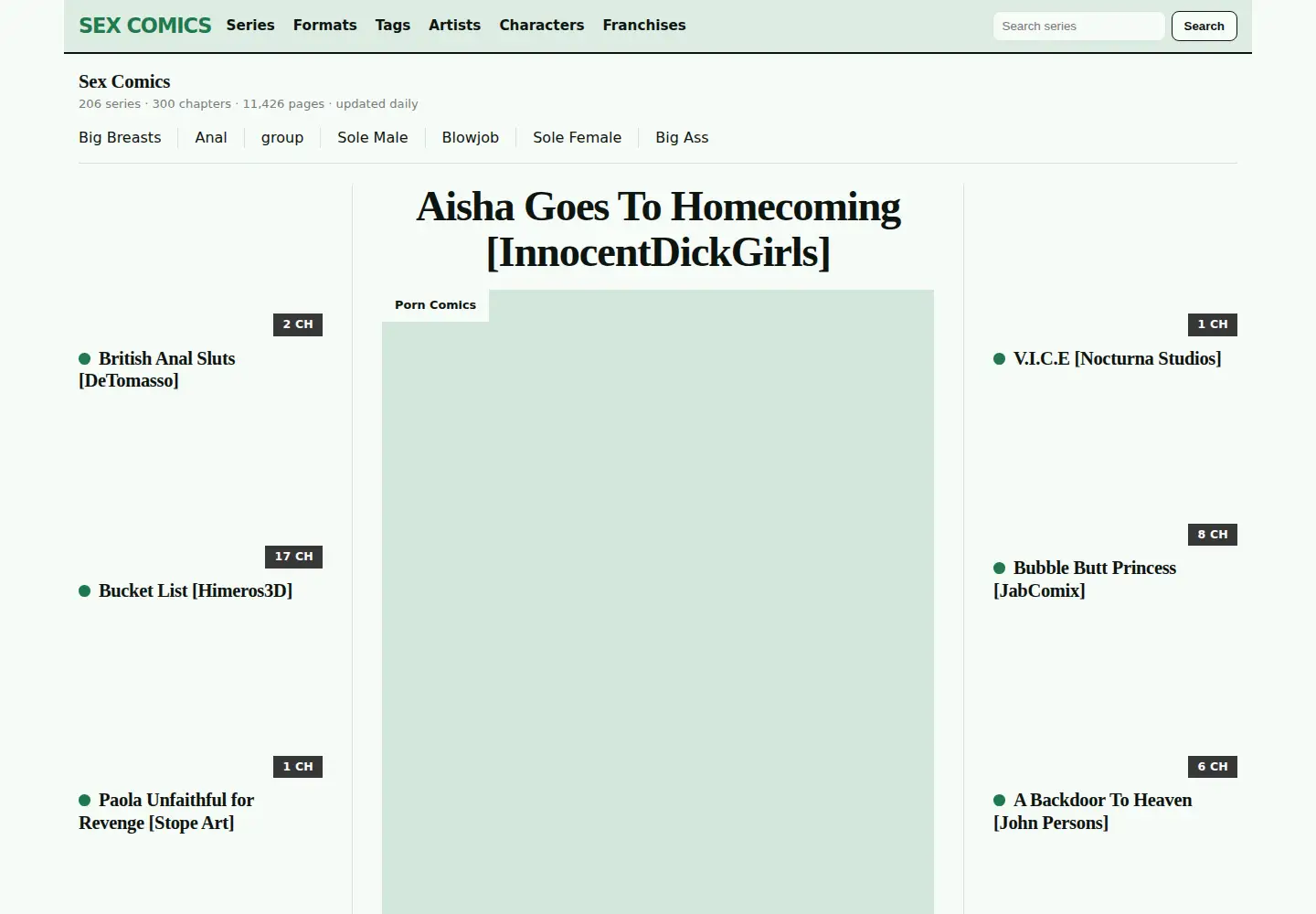Click the series and chapters count line
The width and height of the screenshot is (1316, 914).
coord(249,103)
